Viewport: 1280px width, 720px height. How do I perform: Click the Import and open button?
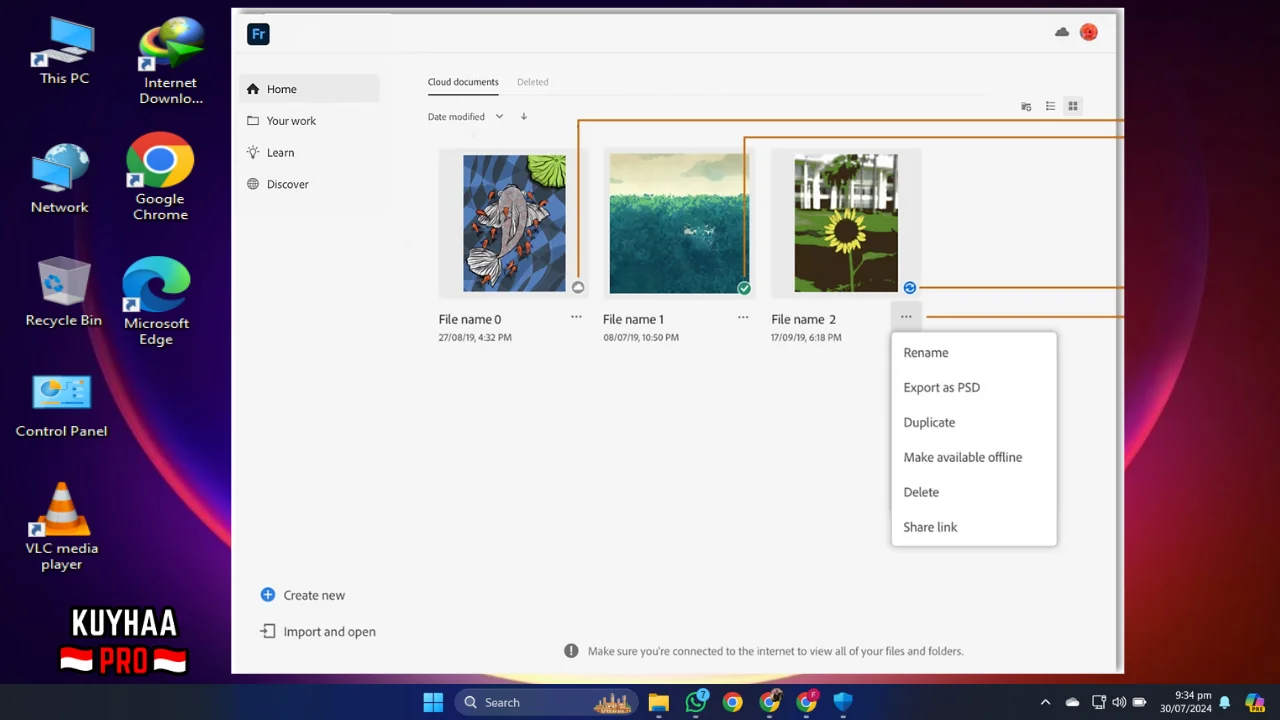tap(318, 632)
